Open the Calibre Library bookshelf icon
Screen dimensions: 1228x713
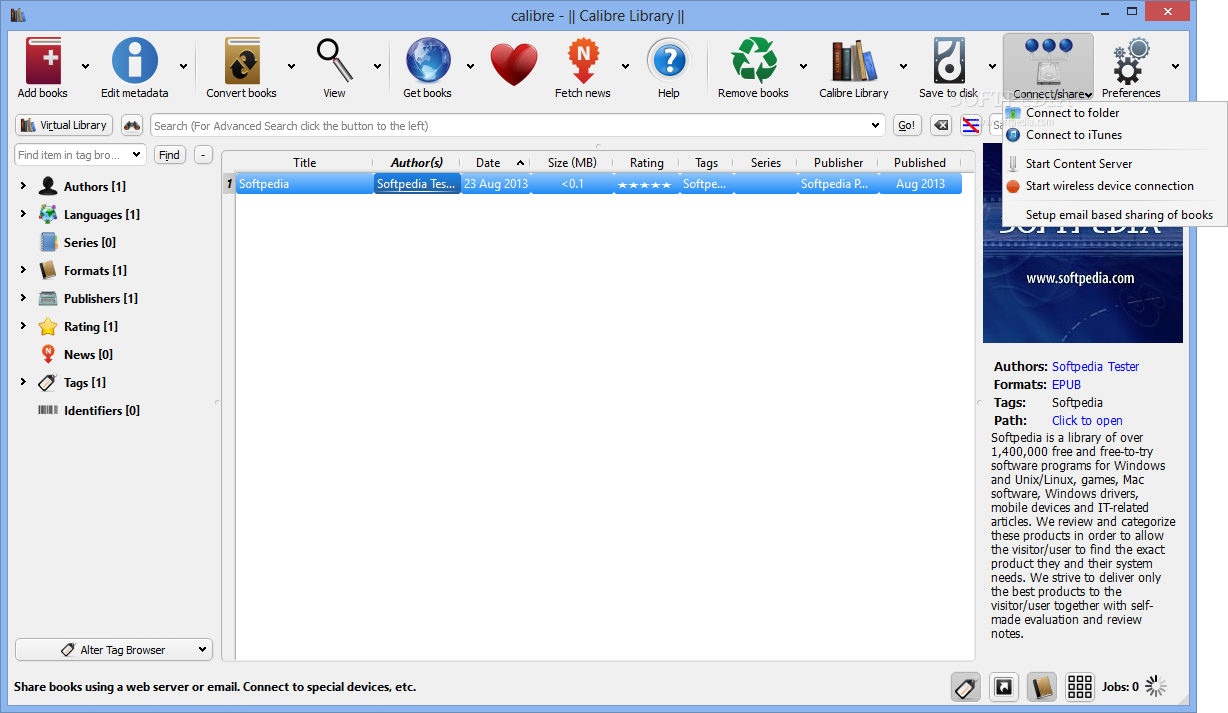(x=854, y=62)
